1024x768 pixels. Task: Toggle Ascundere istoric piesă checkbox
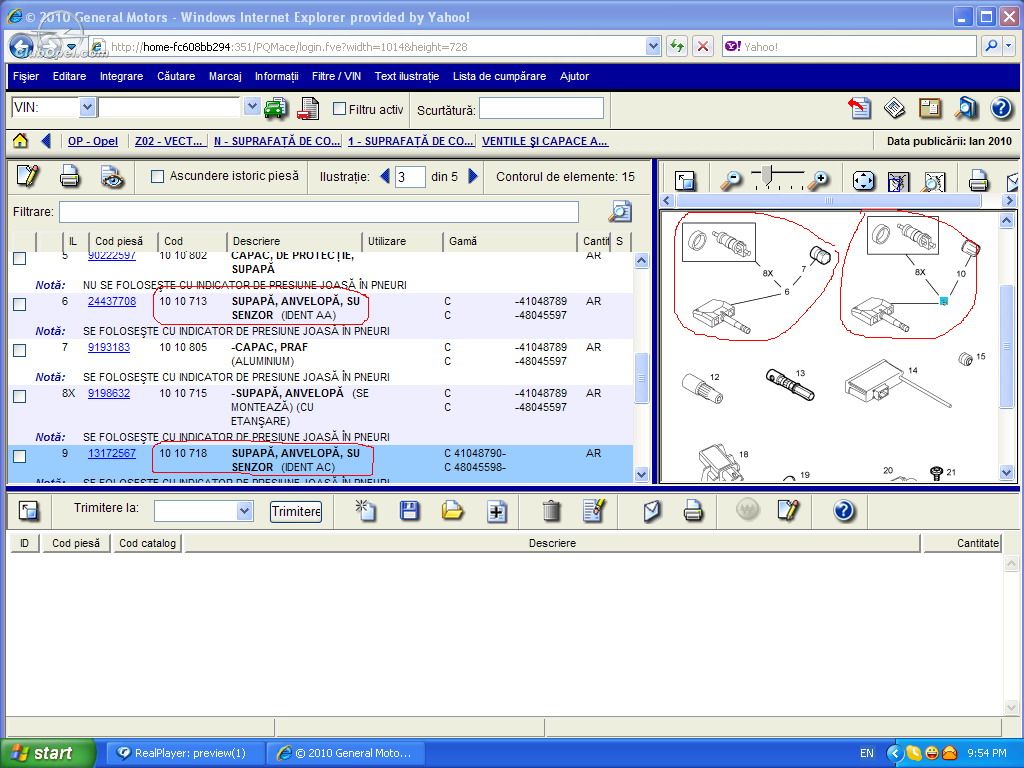click(157, 176)
